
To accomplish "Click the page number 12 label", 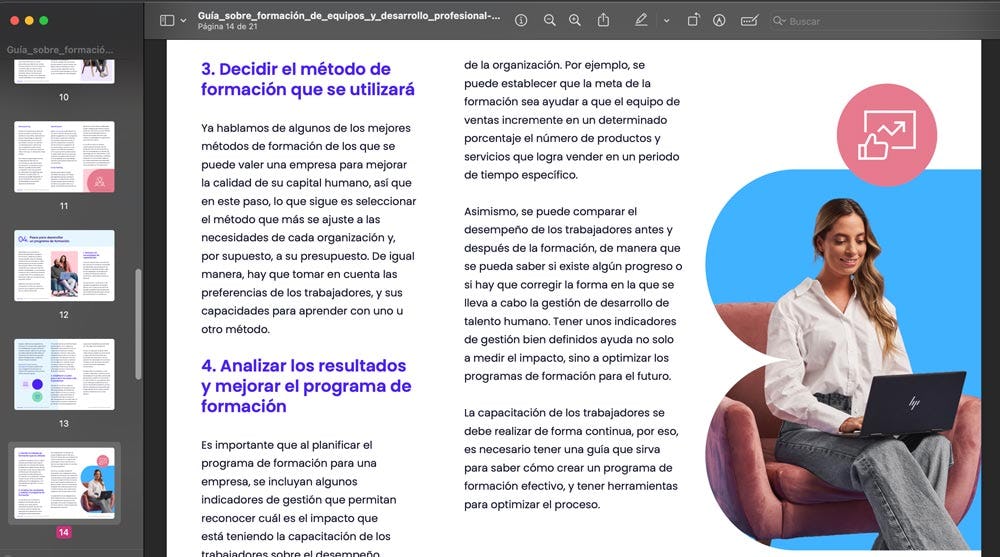I will click(64, 315).
